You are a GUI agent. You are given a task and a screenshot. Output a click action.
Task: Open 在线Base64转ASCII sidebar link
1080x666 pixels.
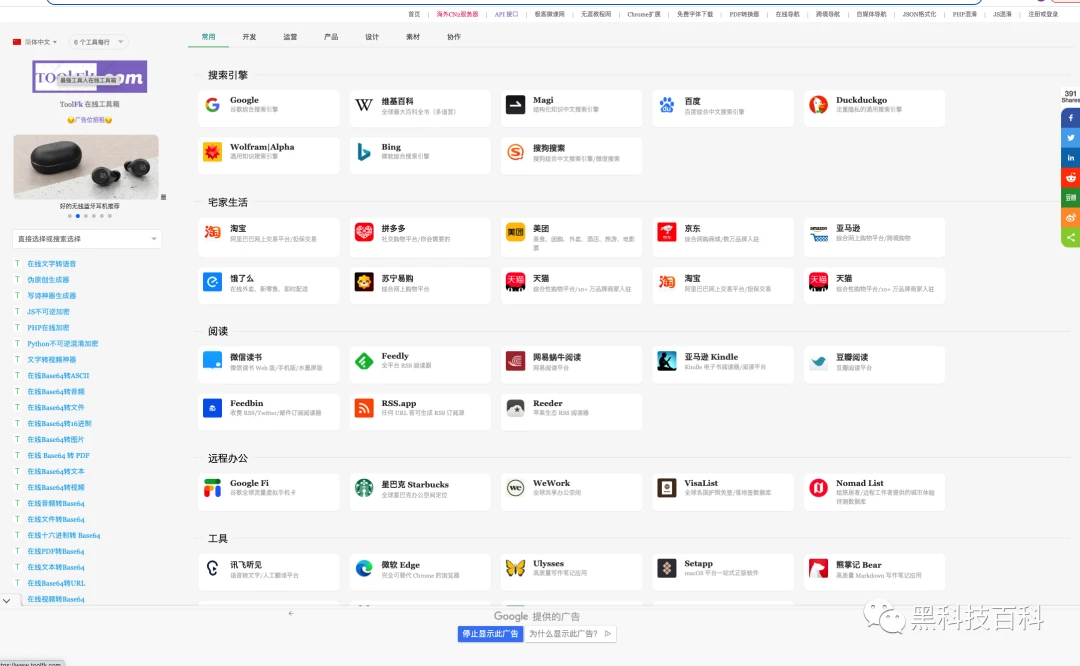pyautogui.click(x=58, y=375)
